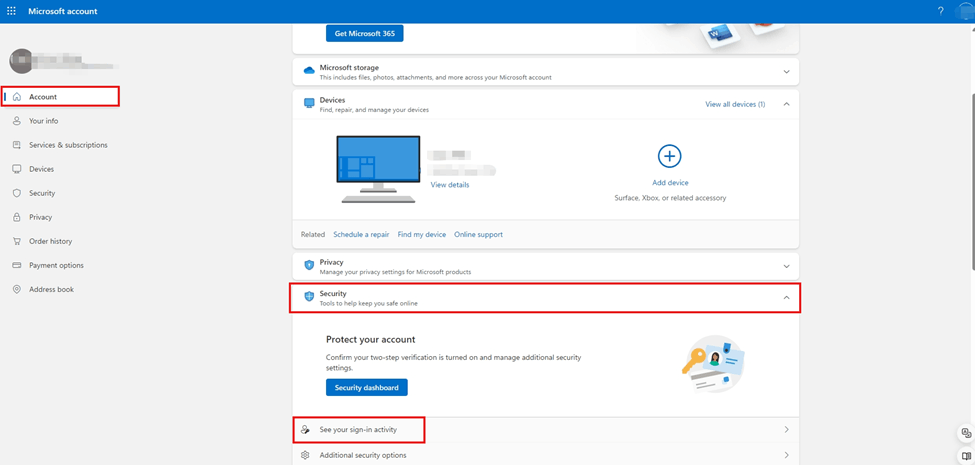Click the Services & subscriptions icon
Screen dimensions: 975x465
[17, 145]
